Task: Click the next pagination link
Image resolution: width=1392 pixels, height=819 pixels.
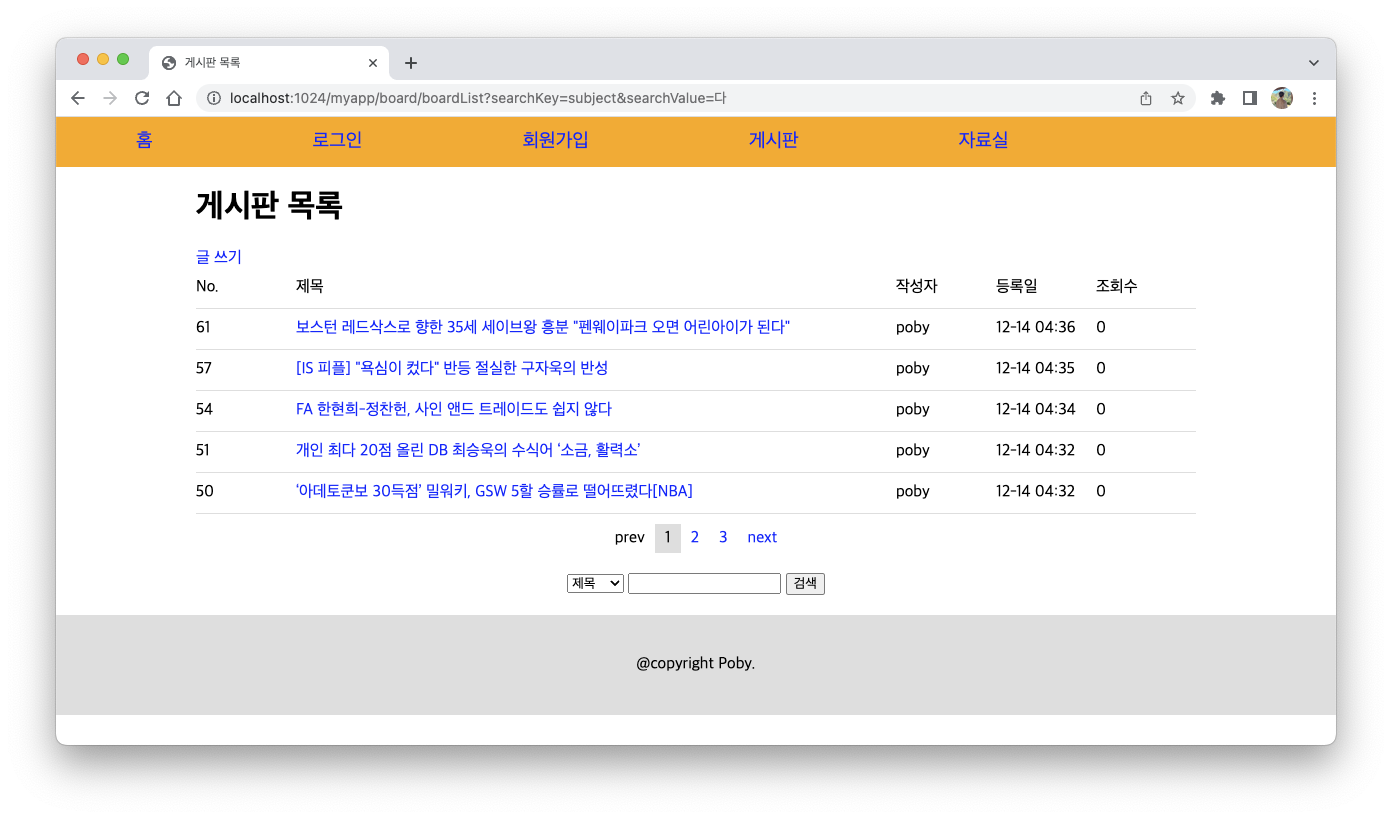Action: [x=762, y=537]
